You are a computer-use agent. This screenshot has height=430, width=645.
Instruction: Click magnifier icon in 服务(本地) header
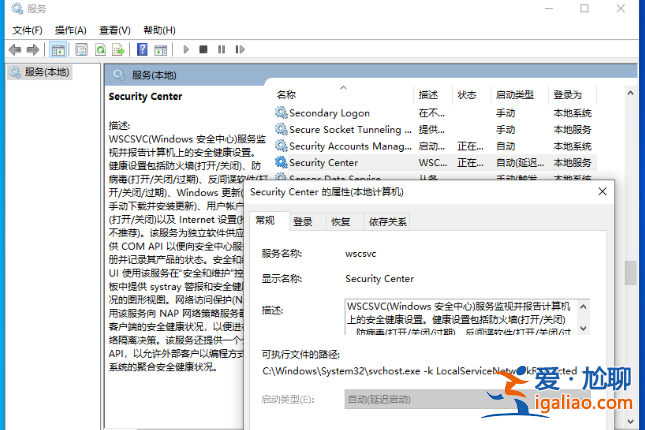click(x=119, y=75)
